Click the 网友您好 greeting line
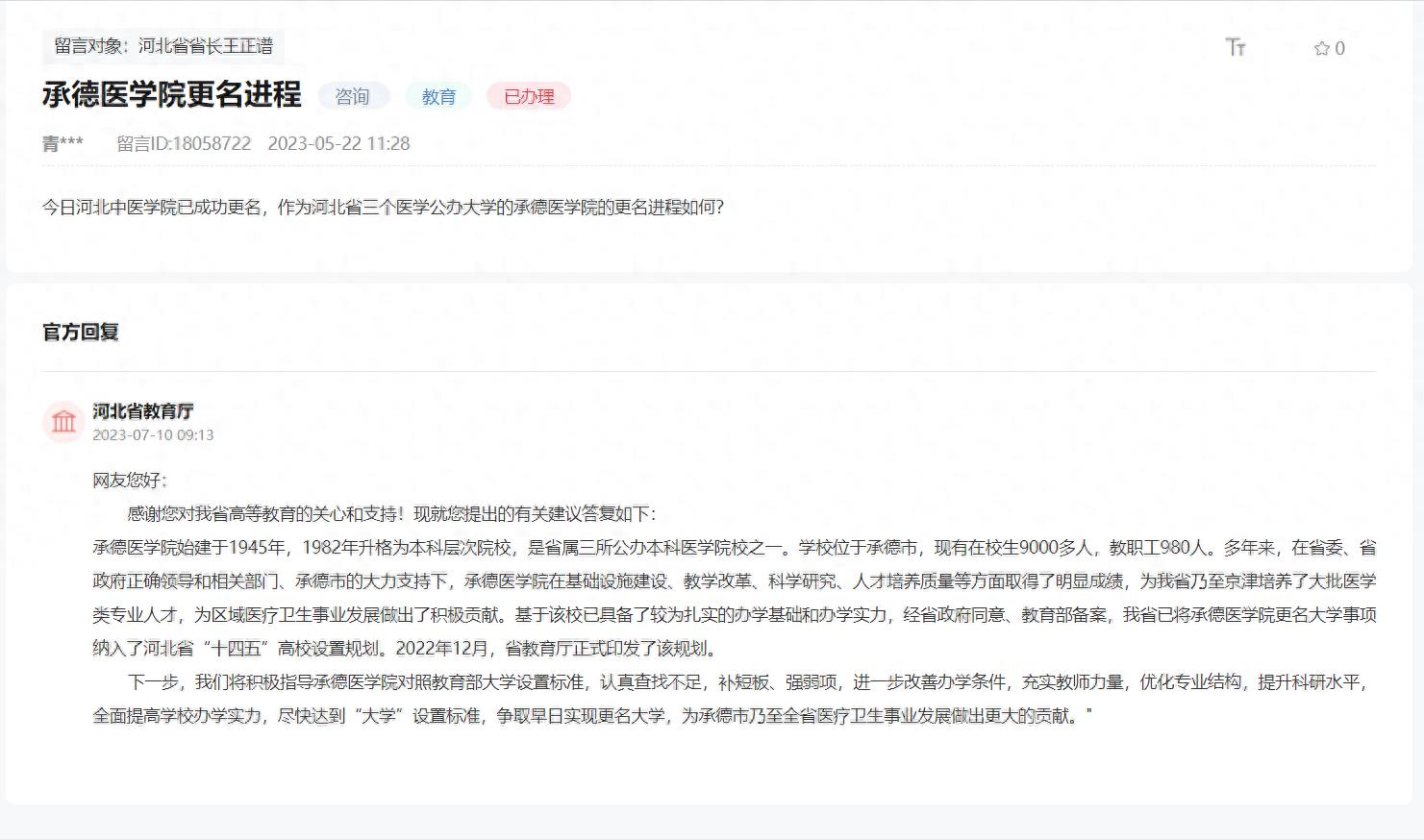This screenshot has width=1424, height=840. (x=129, y=480)
